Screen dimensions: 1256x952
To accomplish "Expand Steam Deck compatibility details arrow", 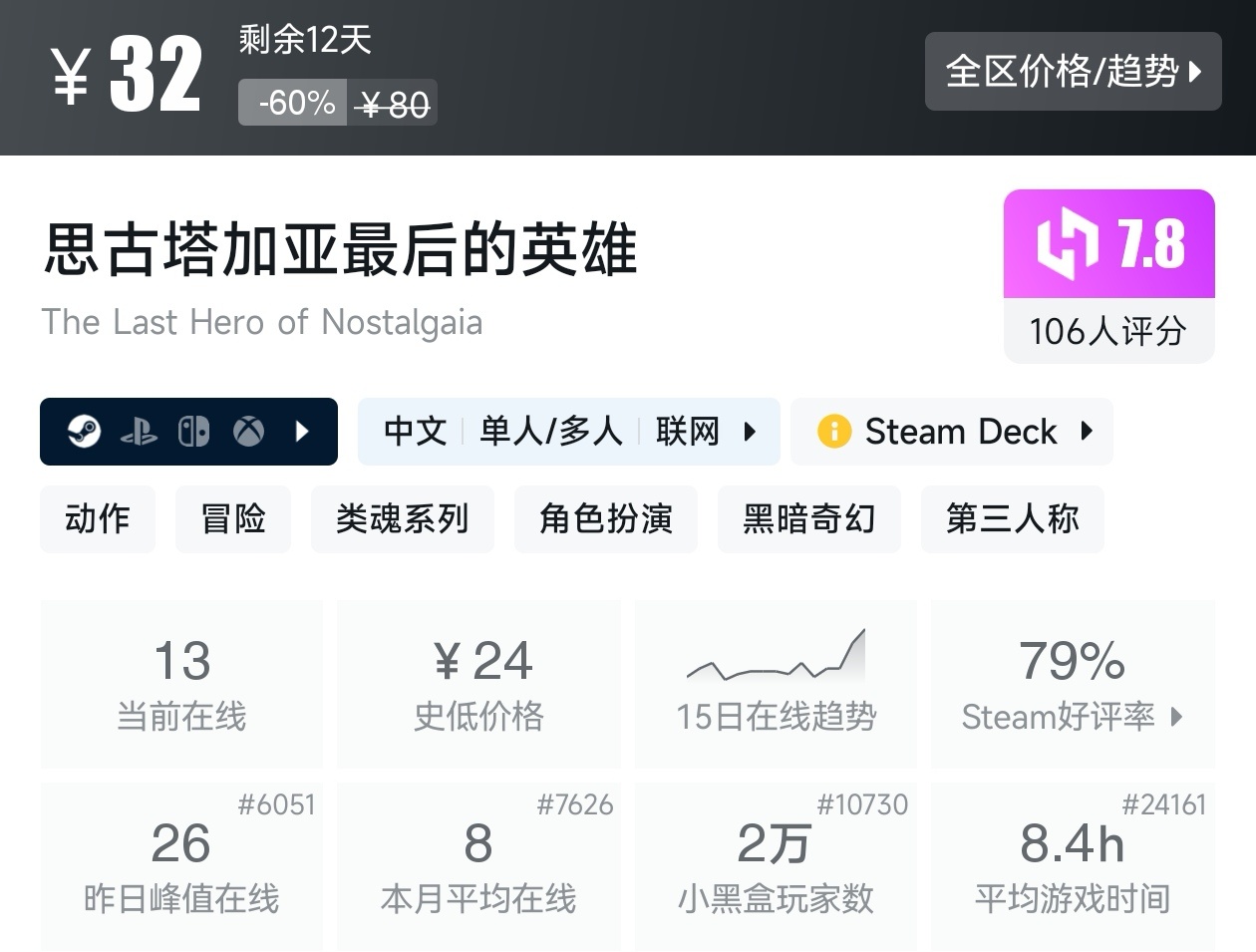I will (x=1087, y=432).
